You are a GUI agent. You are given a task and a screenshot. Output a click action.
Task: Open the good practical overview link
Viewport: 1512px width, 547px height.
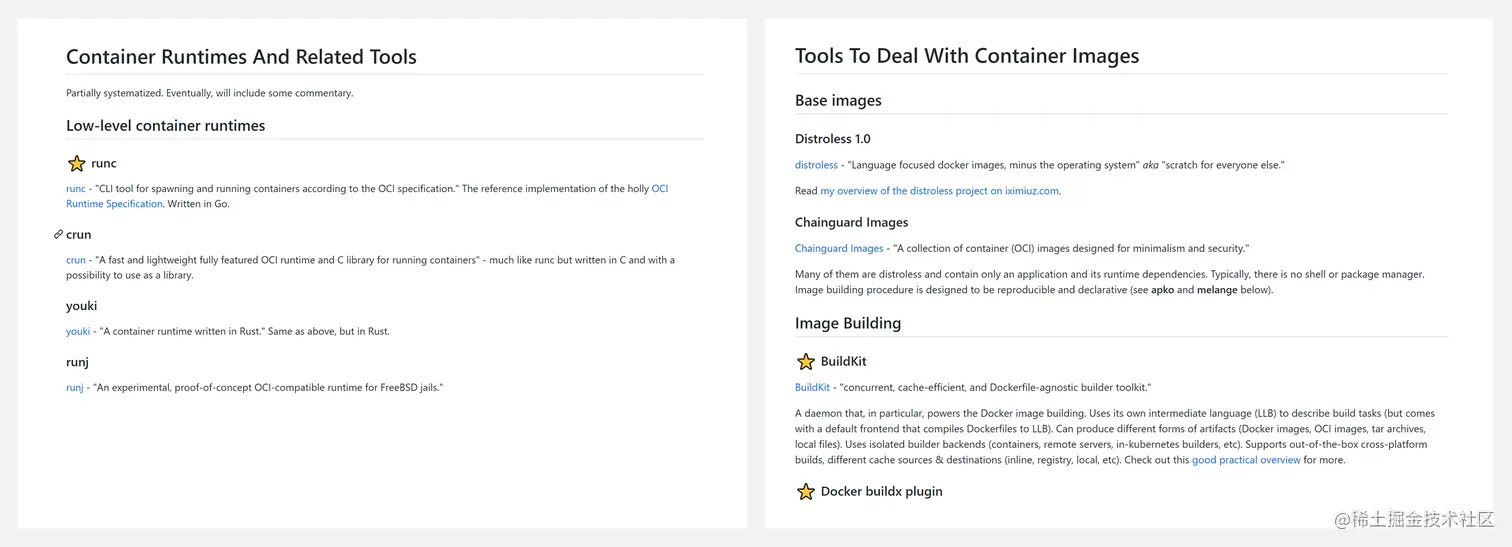pos(1246,460)
